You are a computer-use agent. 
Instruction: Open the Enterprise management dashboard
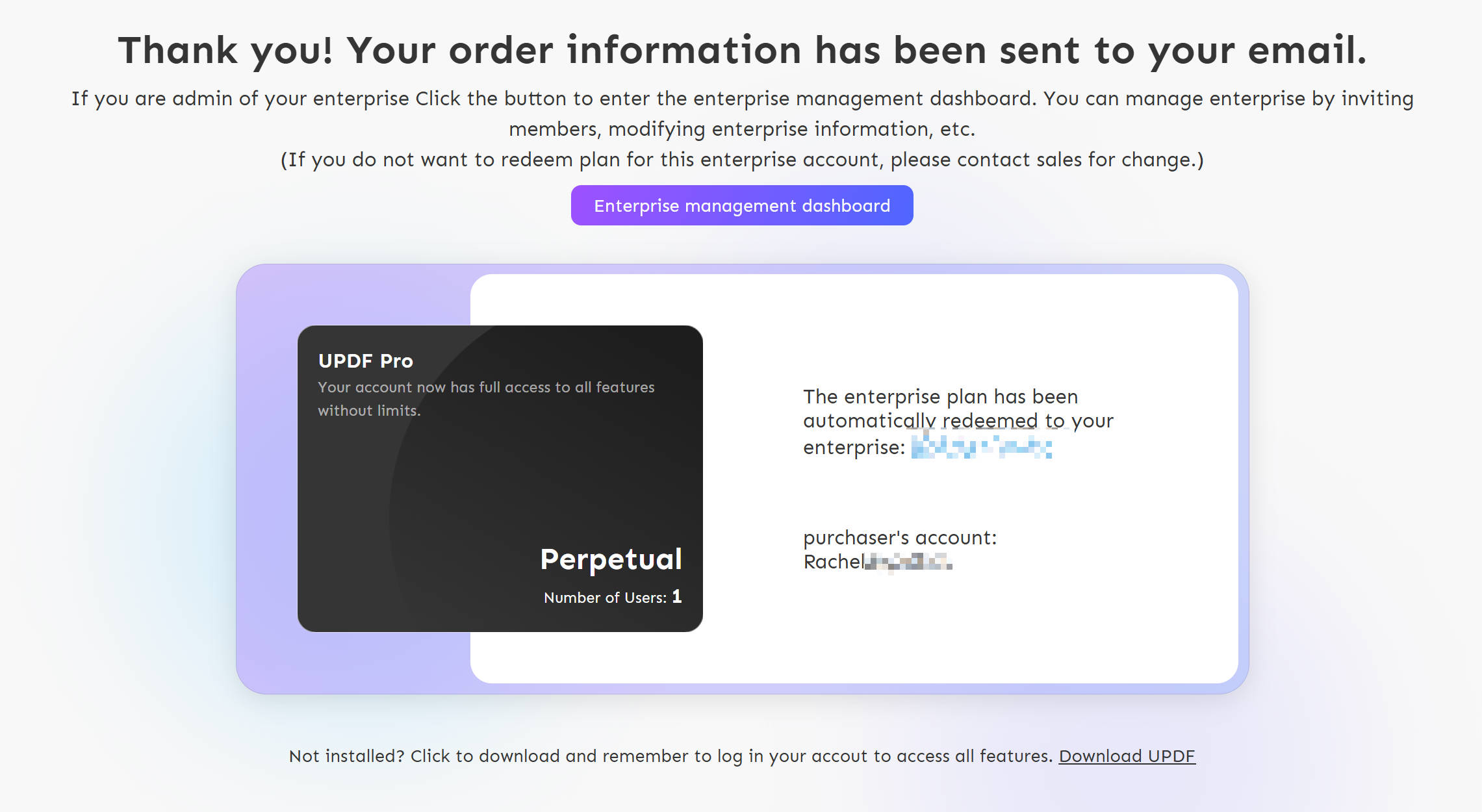coord(741,206)
